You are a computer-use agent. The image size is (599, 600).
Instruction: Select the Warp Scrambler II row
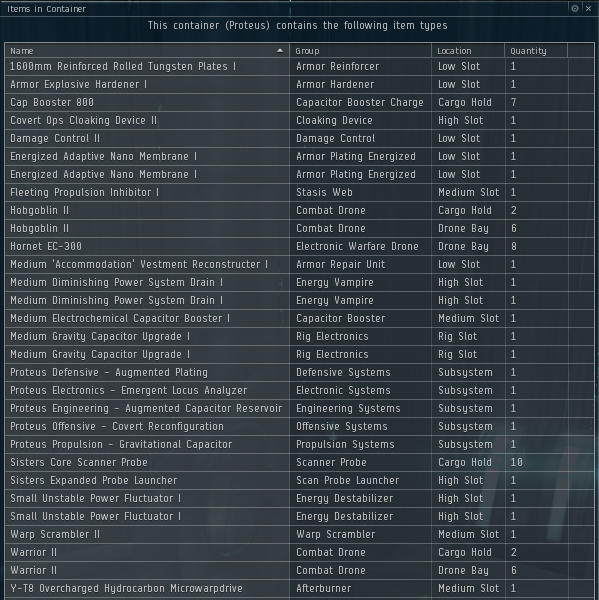pyautogui.click(x=299, y=534)
